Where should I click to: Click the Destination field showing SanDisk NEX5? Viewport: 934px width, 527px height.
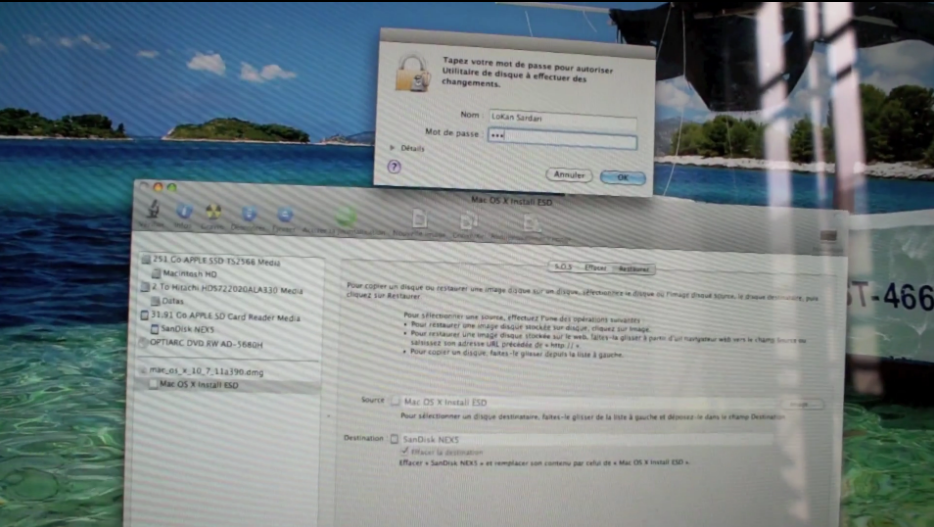587,439
